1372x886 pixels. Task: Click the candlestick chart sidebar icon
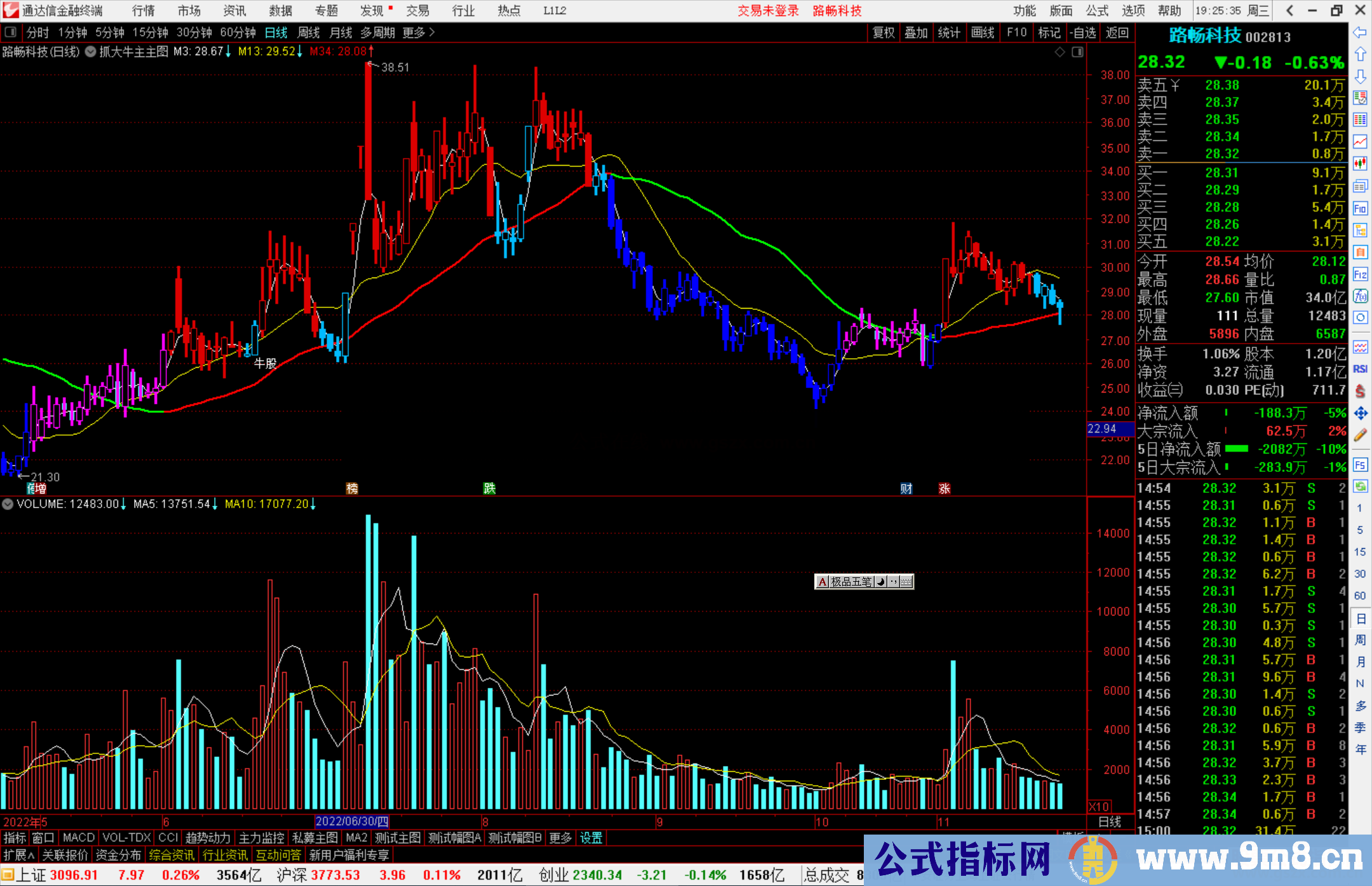click(1360, 164)
